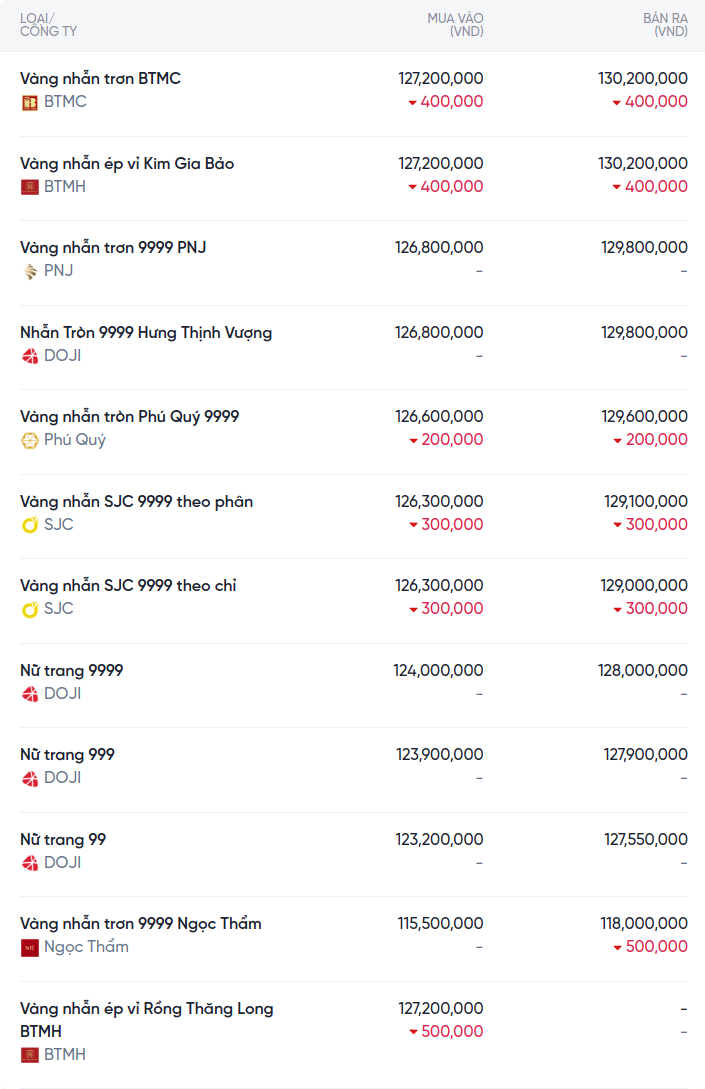Open Vàng nhẫn trơn BTMC product name
This screenshot has width=705, height=1089.
pos(100,78)
